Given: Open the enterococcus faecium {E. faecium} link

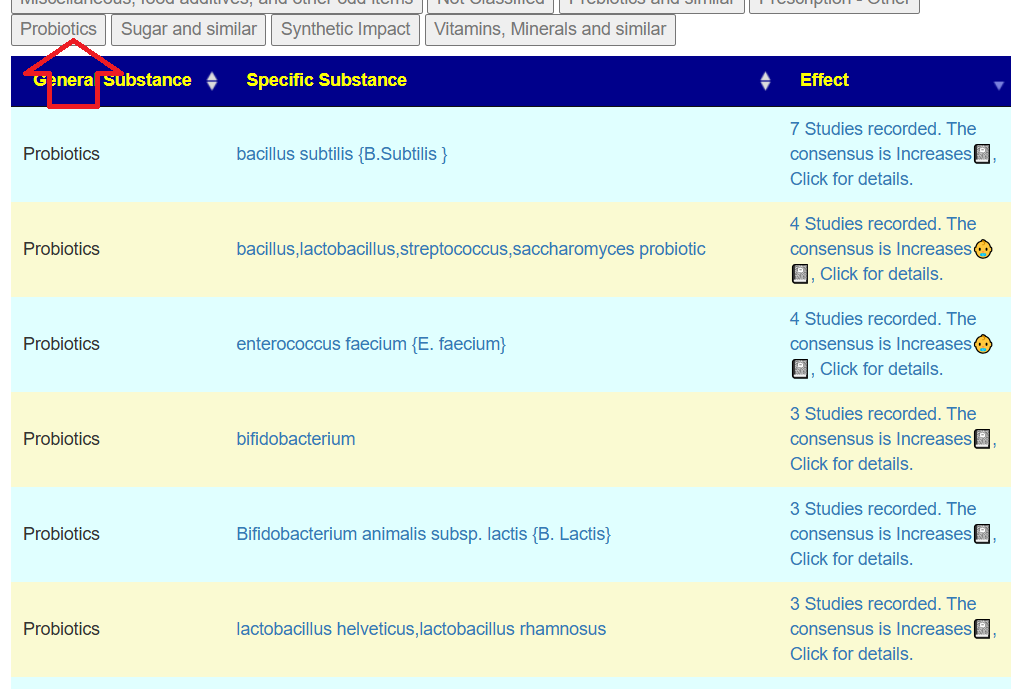Looking at the screenshot, I should (x=371, y=344).
